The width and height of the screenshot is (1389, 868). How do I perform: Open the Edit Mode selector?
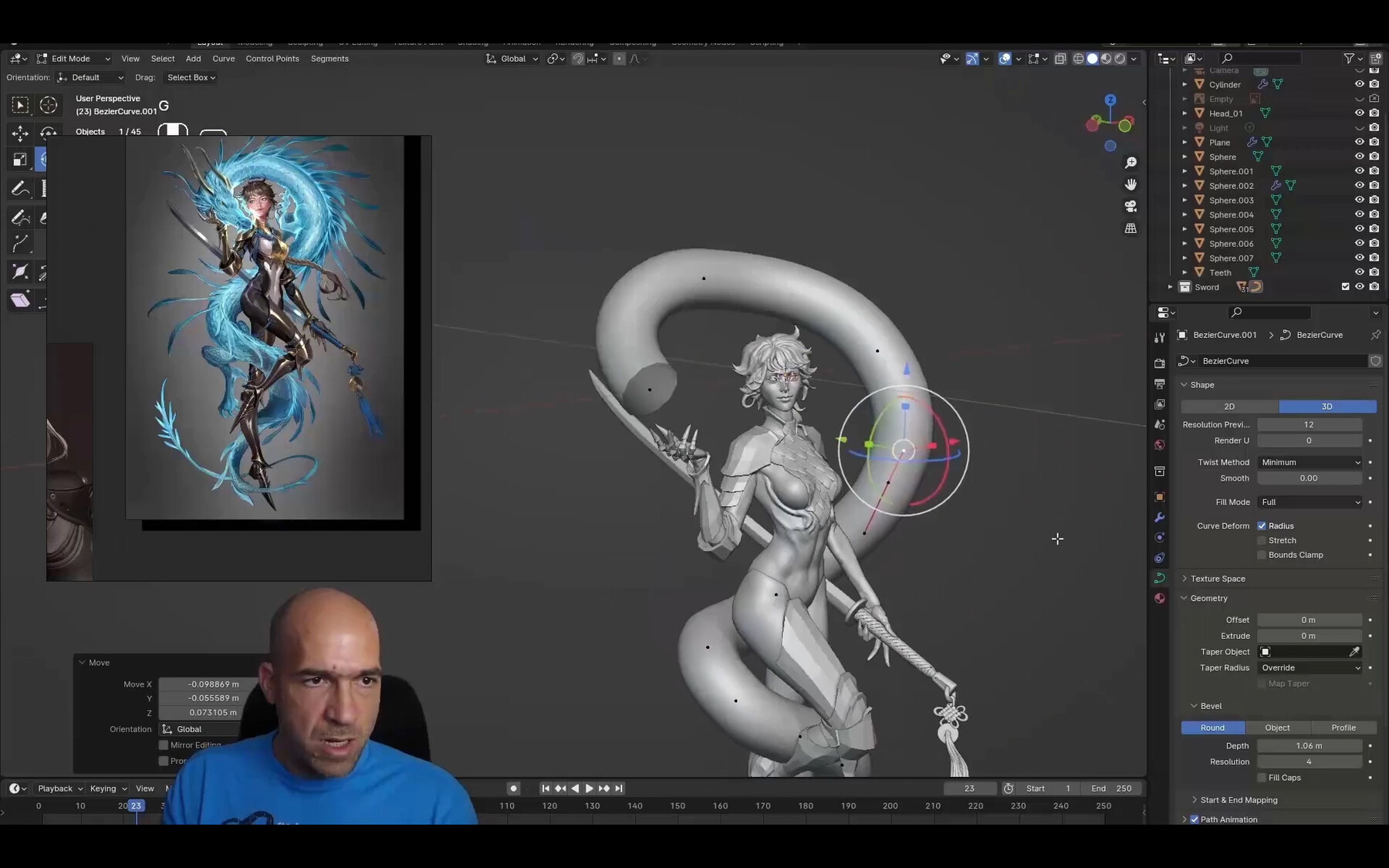pyautogui.click(x=73, y=59)
